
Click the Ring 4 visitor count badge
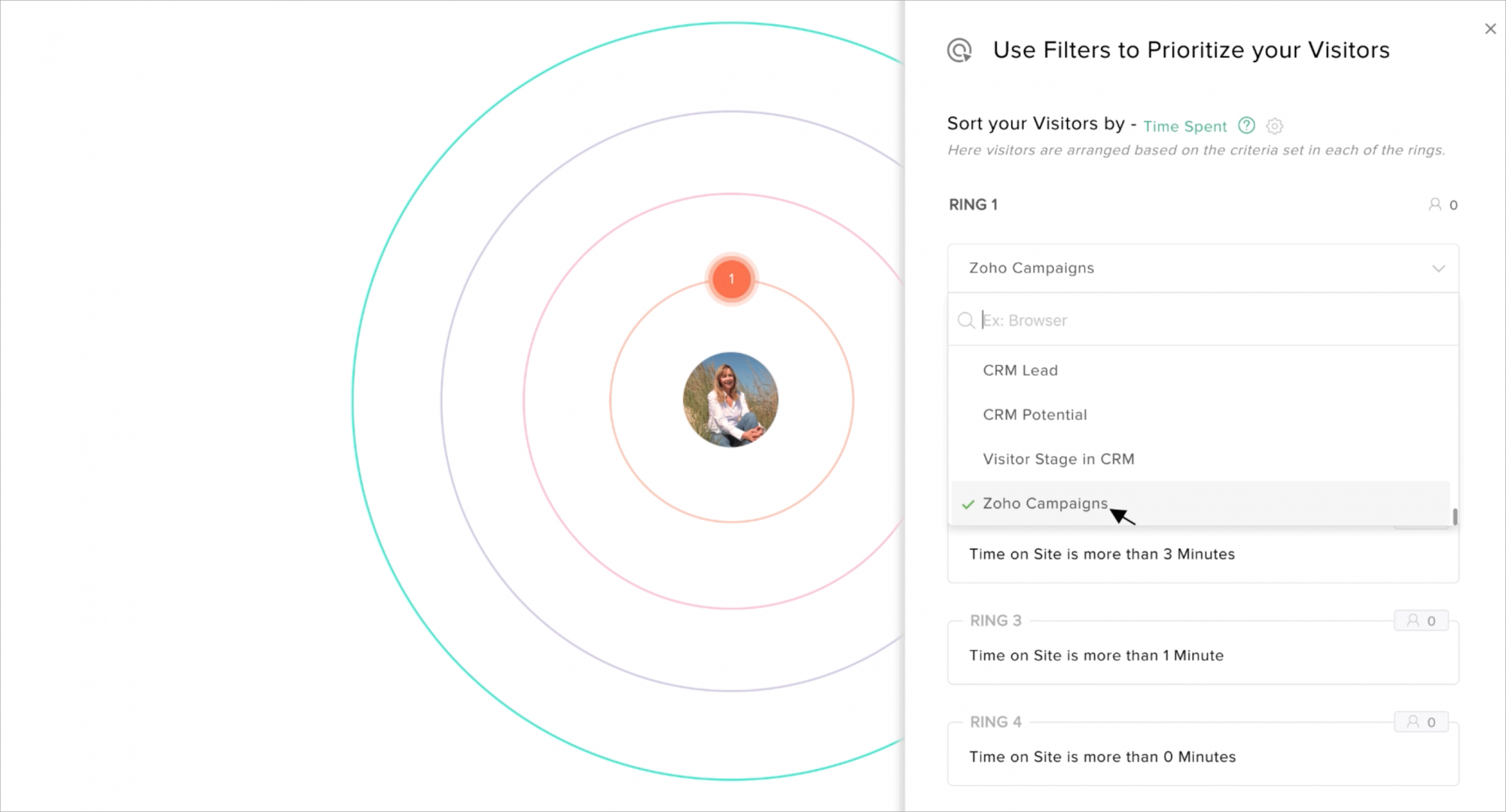(1421, 722)
